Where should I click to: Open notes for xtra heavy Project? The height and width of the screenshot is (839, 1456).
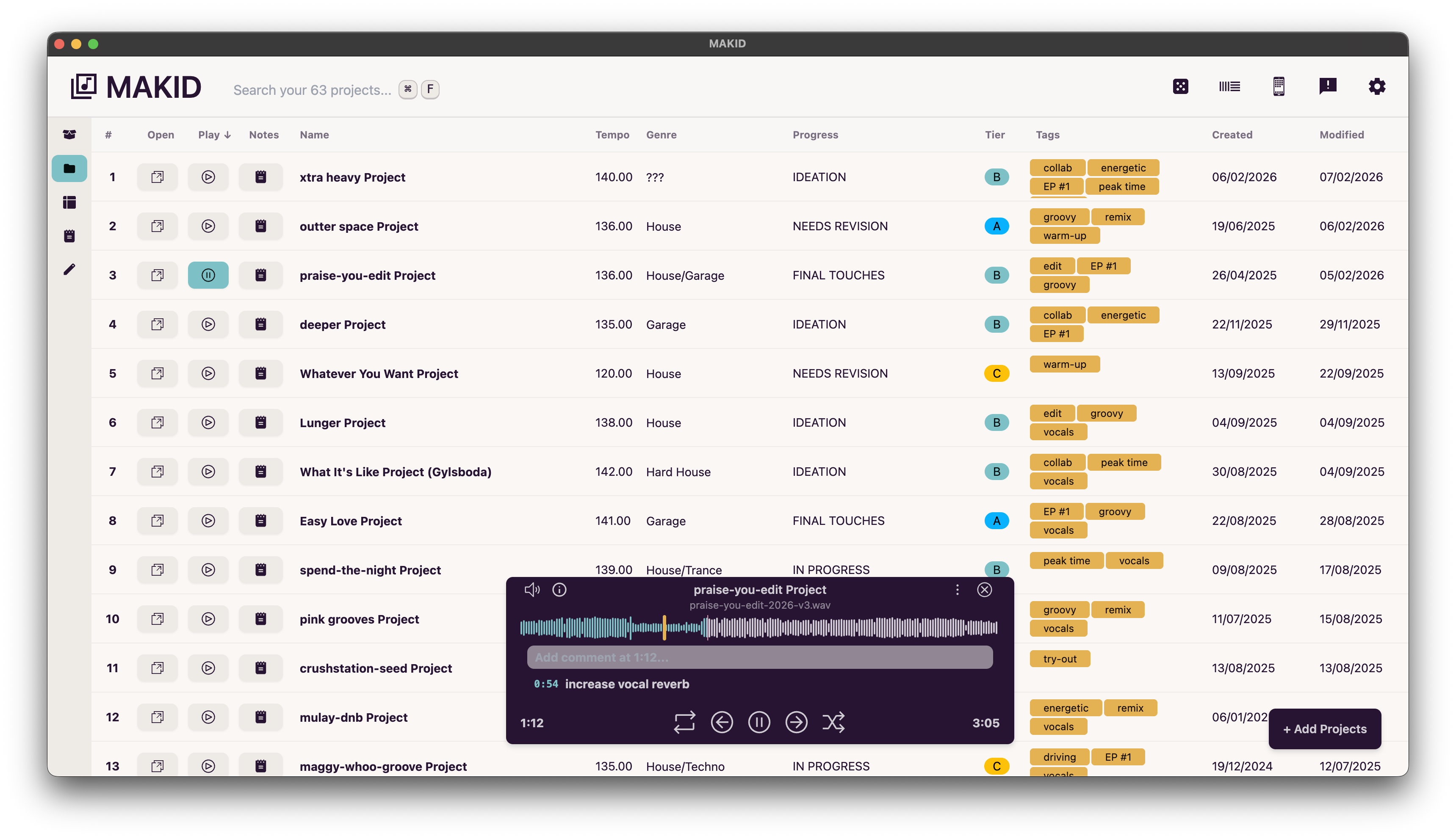(260, 177)
